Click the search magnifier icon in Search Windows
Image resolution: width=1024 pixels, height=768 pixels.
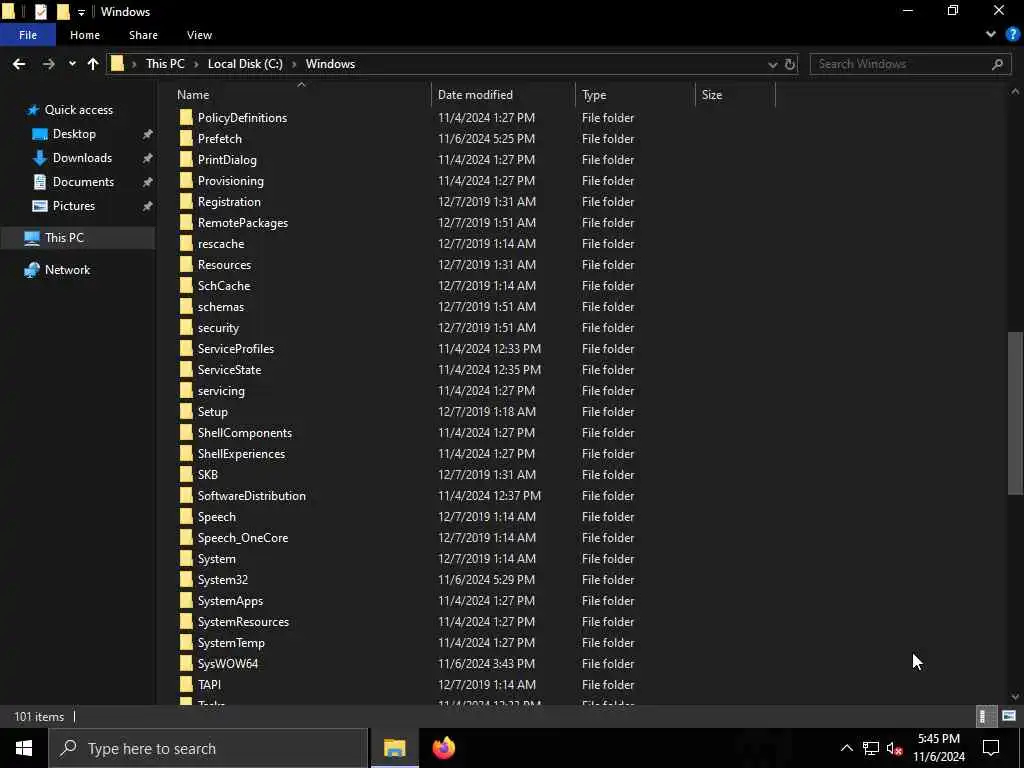coord(997,64)
